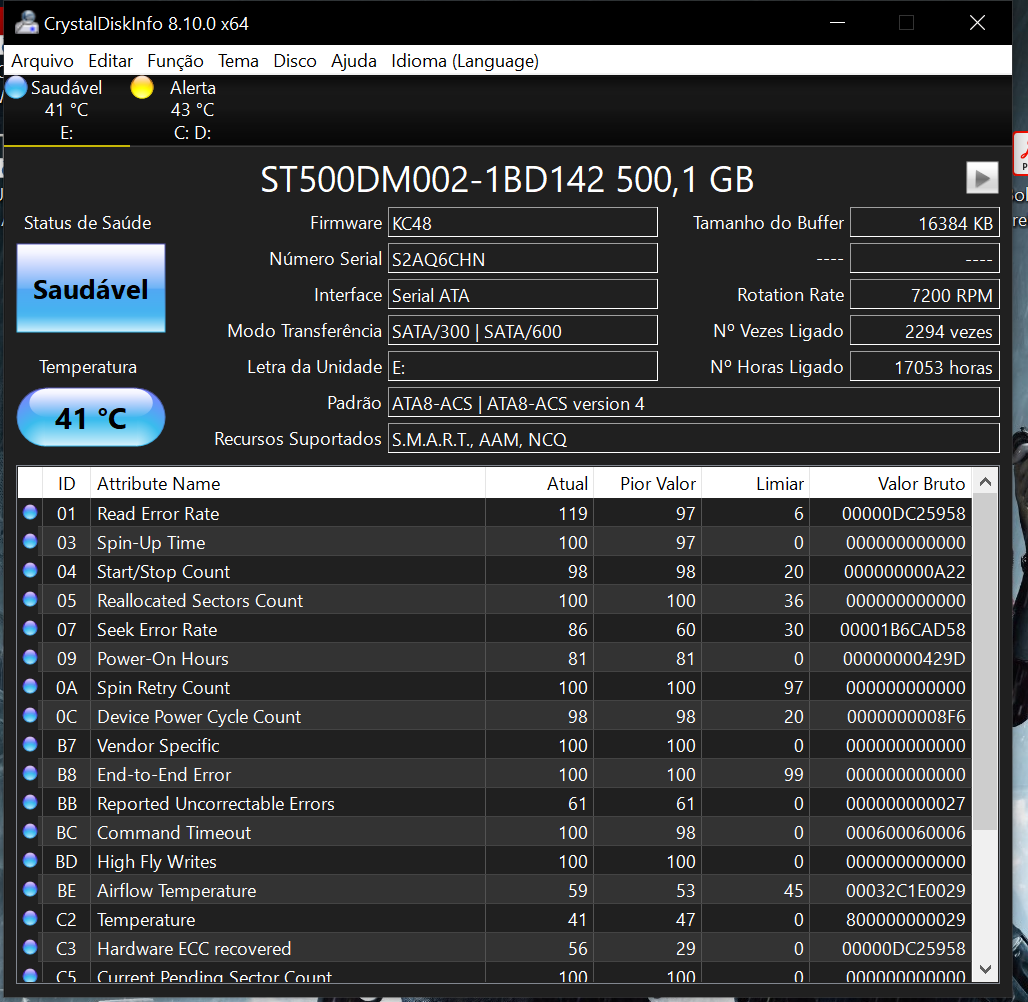1028x1002 pixels.
Task: Open the Editar menu
Action: click(x=110, y=61)
